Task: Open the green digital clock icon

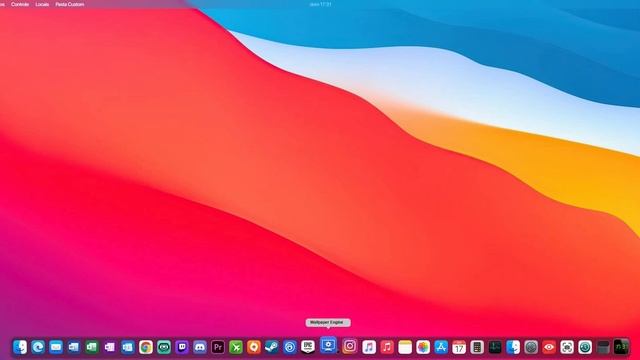Action: click(x=621, y=347)
